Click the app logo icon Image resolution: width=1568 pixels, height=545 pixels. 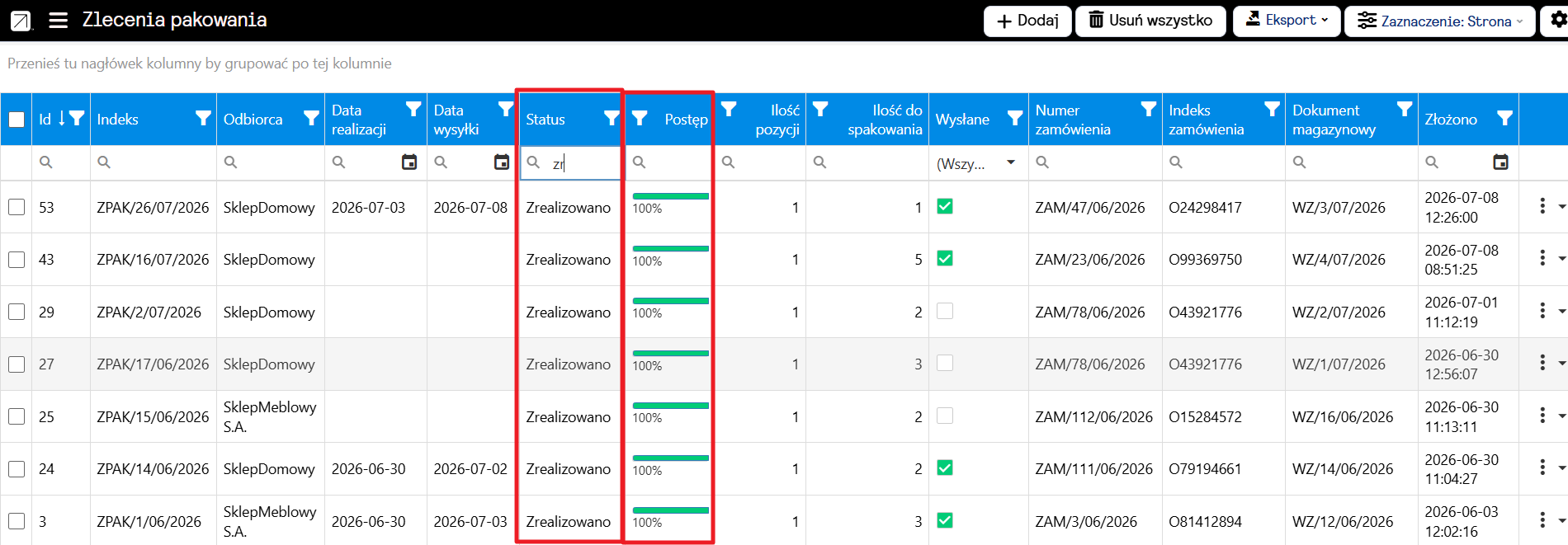21,21
